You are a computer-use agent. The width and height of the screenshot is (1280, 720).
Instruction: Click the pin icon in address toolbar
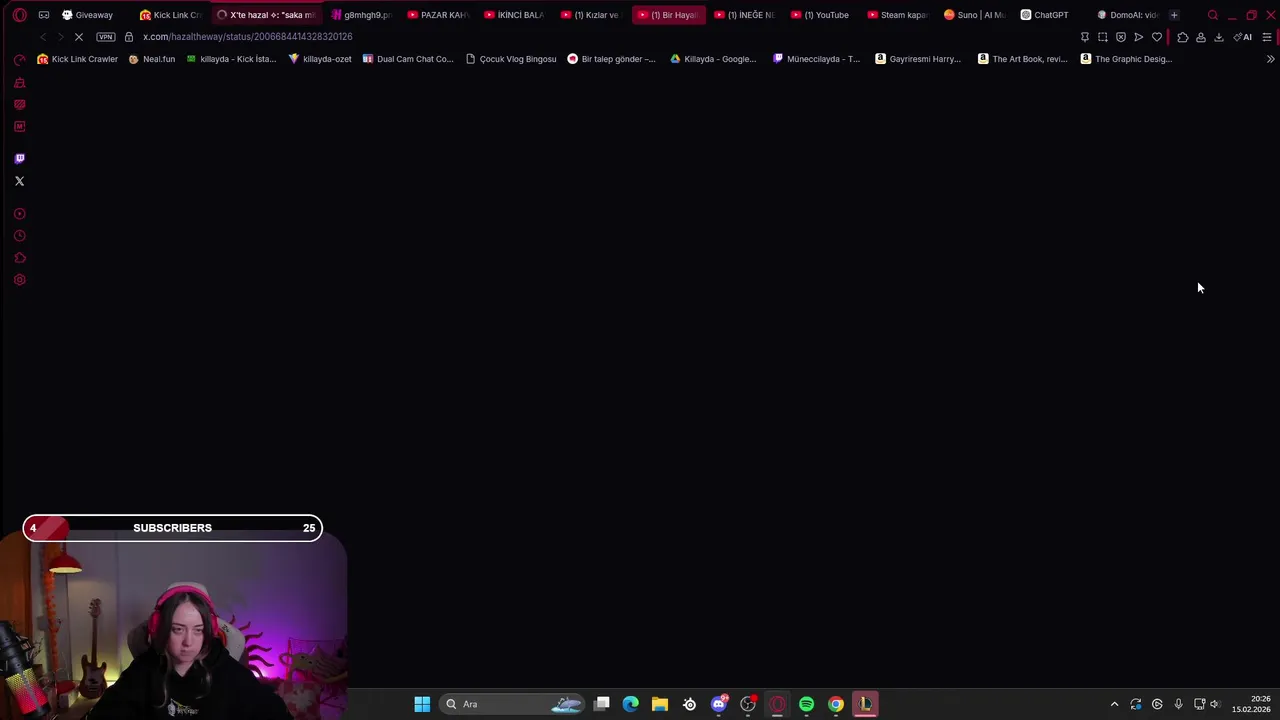click(1085, 37)
